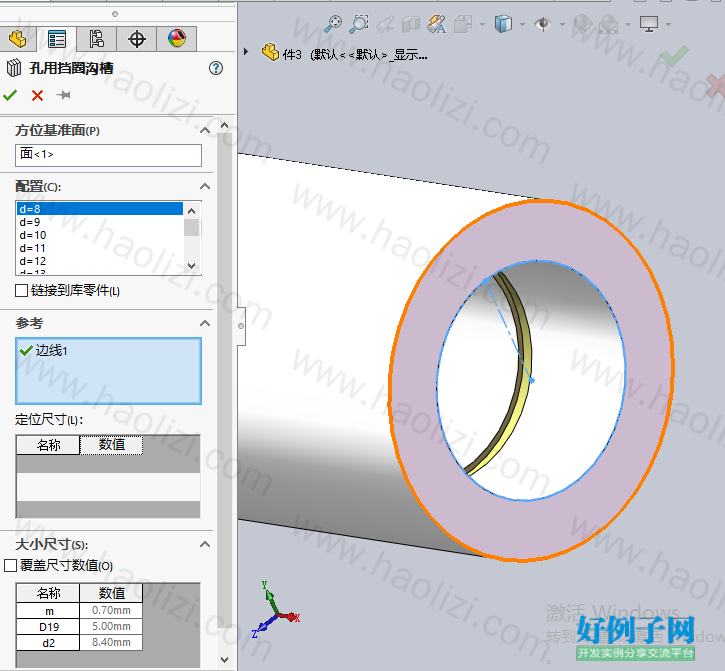Open Apply Scene dropdown arrow
725x671 pixels.
pos(628,24)
